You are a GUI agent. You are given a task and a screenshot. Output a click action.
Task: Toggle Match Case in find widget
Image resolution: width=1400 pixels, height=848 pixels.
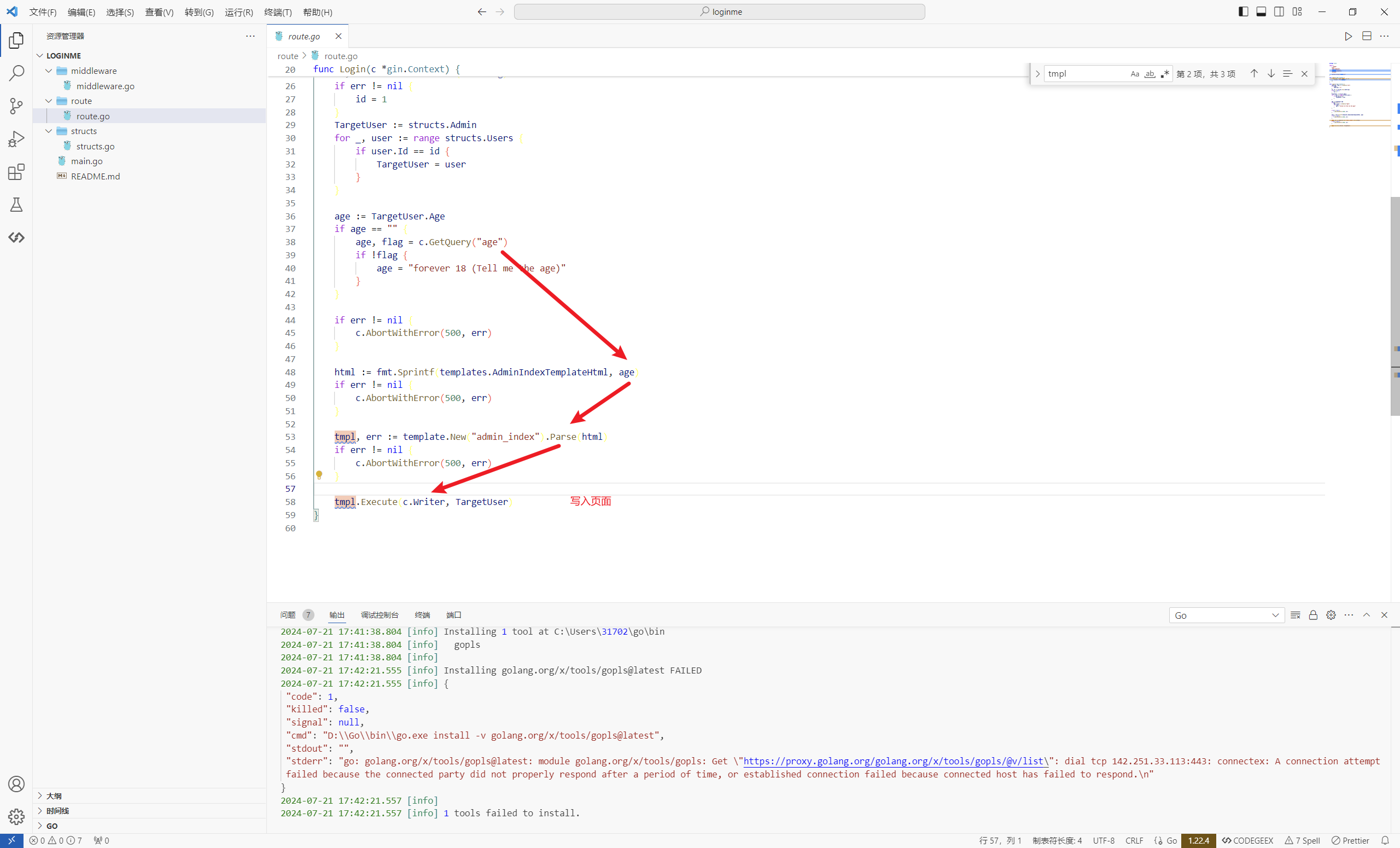(1135, 74)
